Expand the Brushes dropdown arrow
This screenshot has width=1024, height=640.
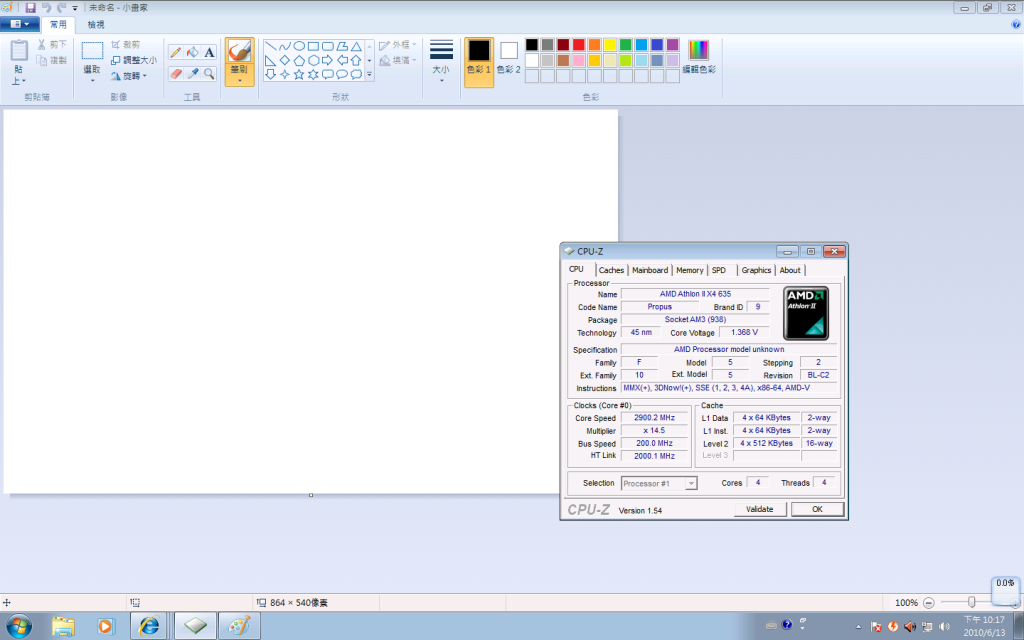[x=239, y=80]
